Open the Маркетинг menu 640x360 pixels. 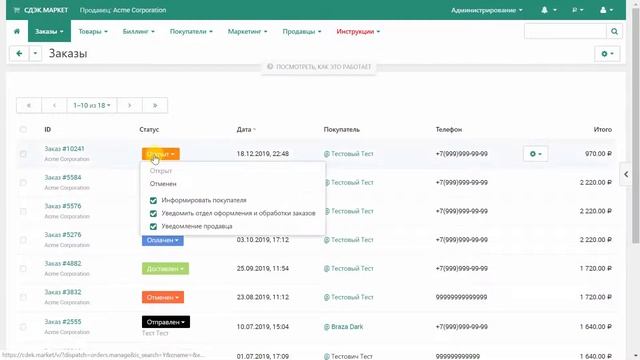pyautogui.click(x=247, y=31)
